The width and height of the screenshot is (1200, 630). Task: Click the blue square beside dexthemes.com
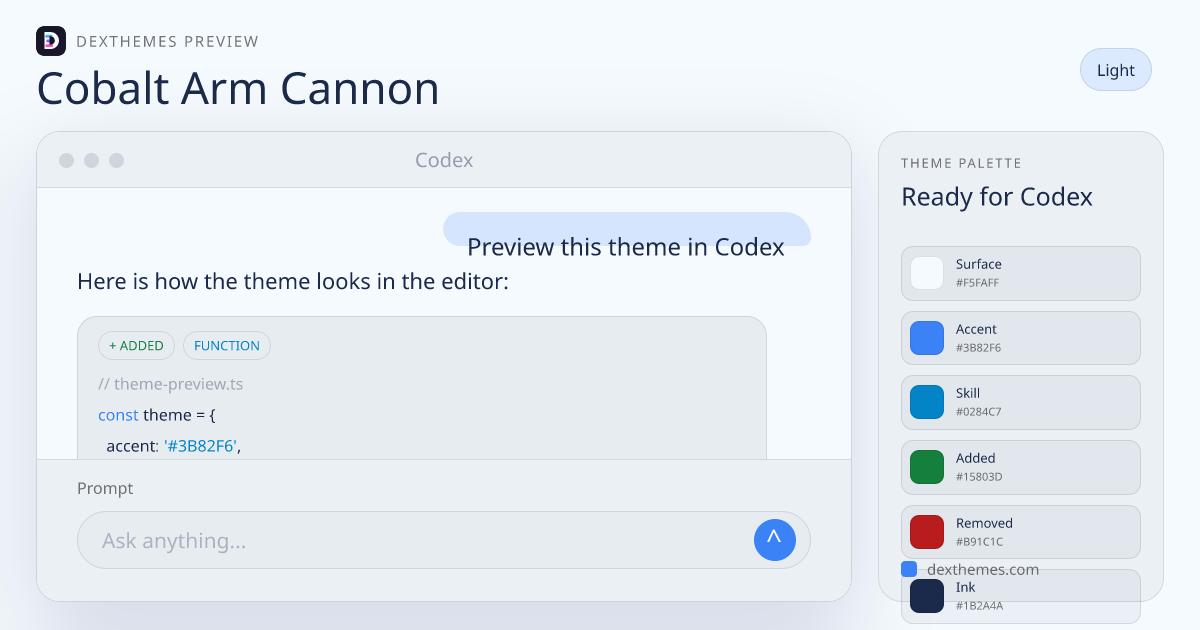click(909, 569)
